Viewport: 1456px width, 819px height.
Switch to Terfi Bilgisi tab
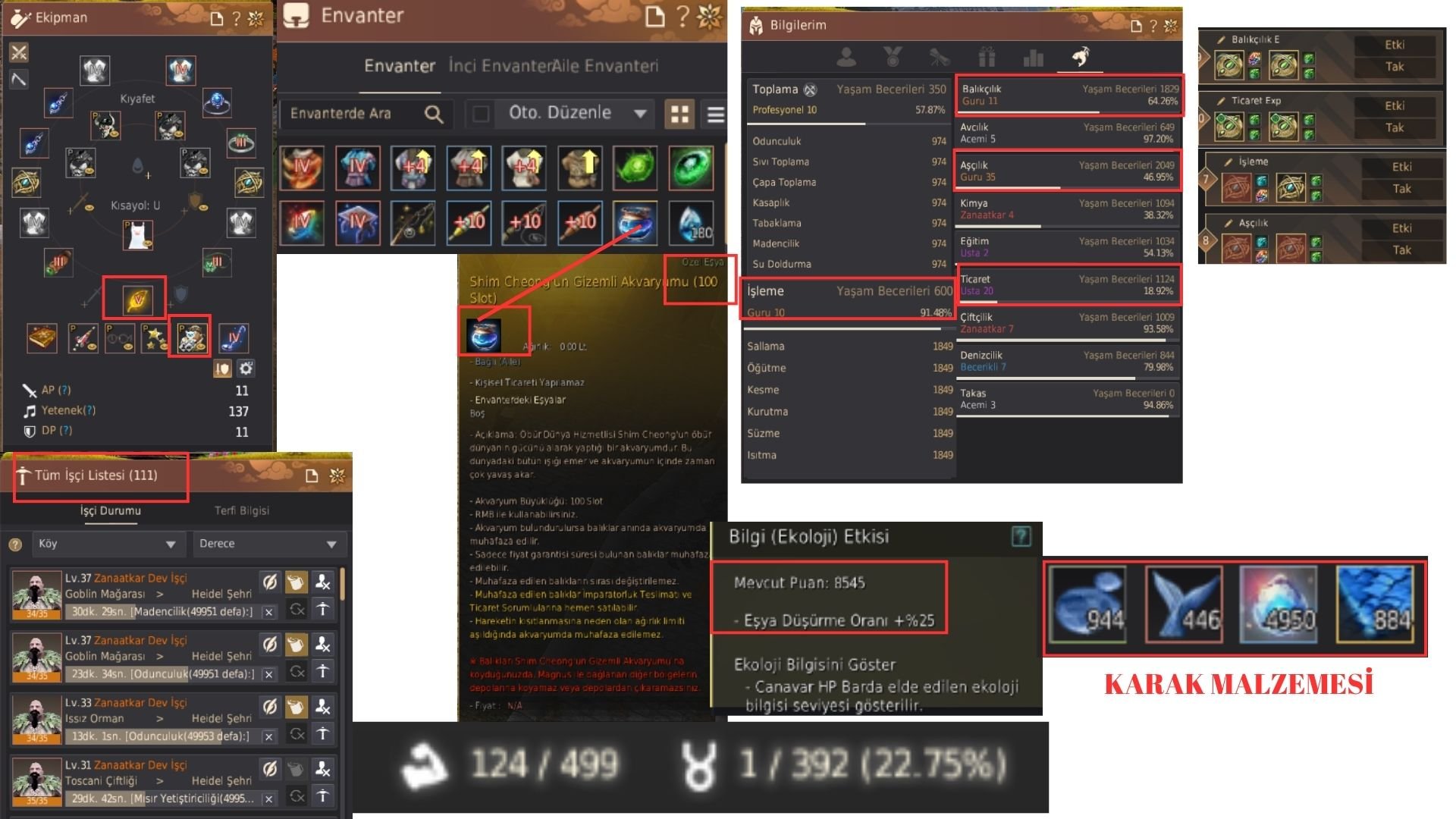(x=242, y=510)
